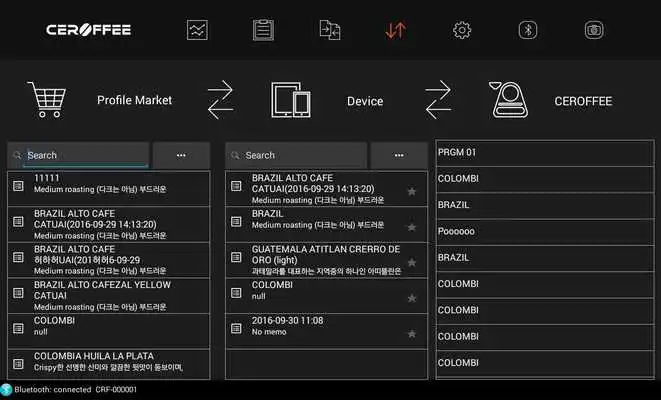The image size is (661, 400).
Task: Open the Bluetooth connection icon
Action: tap(528, 30)
